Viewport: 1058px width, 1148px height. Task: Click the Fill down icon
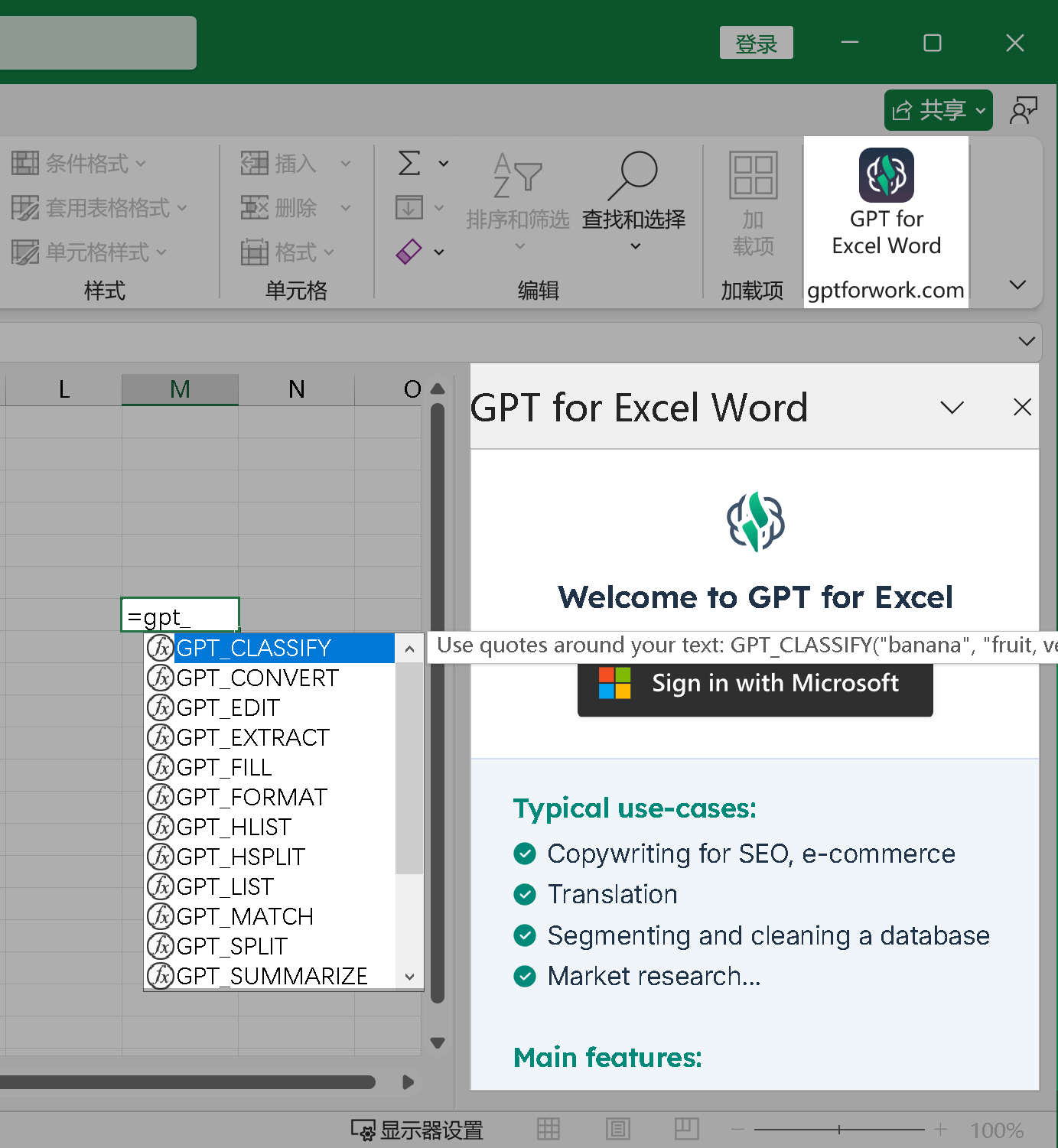409,207
